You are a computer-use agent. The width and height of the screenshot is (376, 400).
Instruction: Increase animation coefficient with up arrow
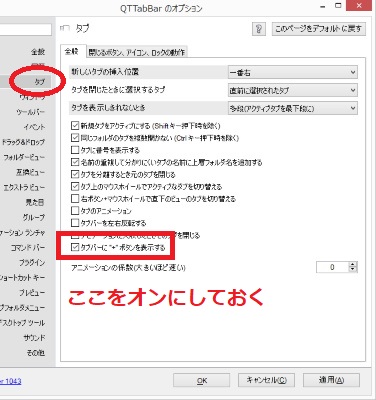click(353, 264)
